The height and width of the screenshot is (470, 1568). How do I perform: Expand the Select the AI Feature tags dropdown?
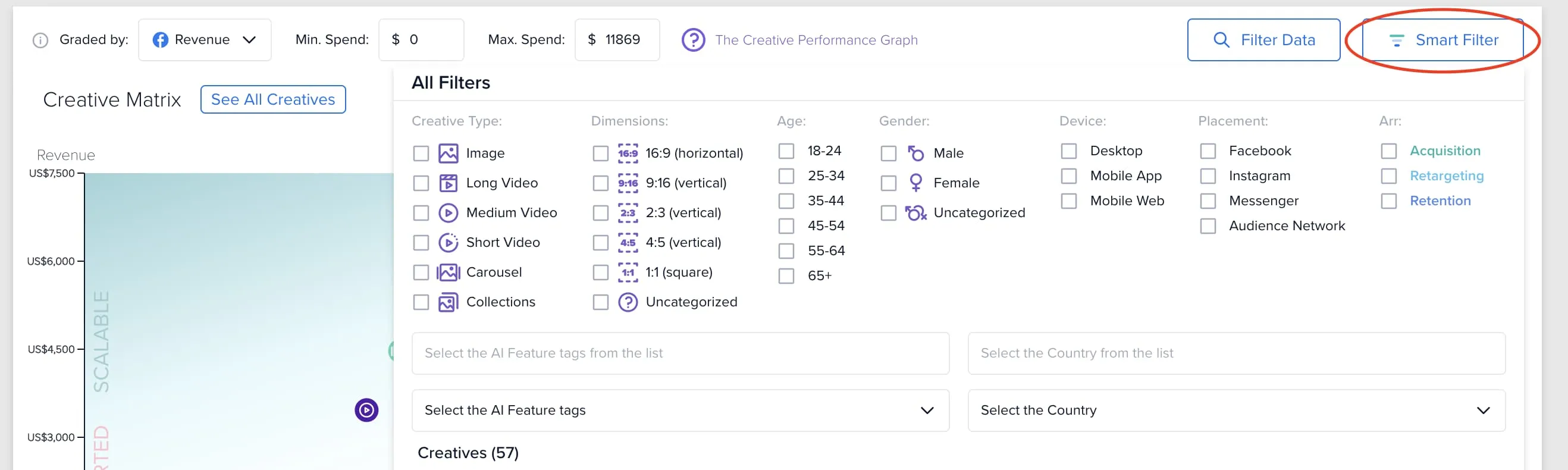[x=680, y=411]
